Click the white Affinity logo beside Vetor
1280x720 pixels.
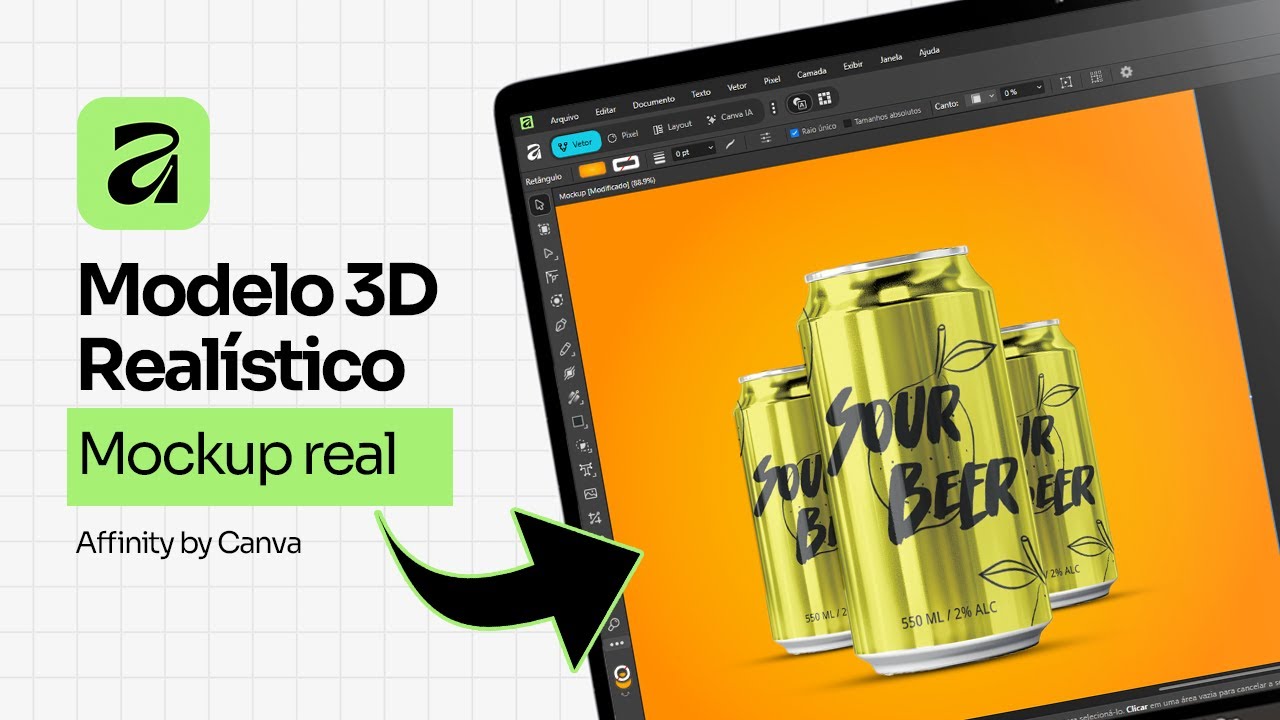pyautogui.click(x=534, y=152)
